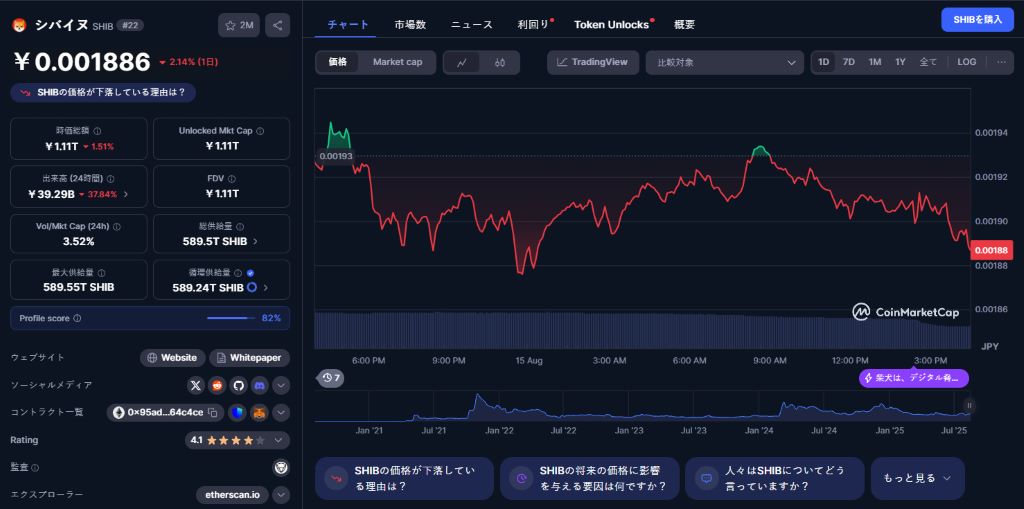Expand the 4.1 Rating dropdown

pyautogui.click(x=237, y=440)
